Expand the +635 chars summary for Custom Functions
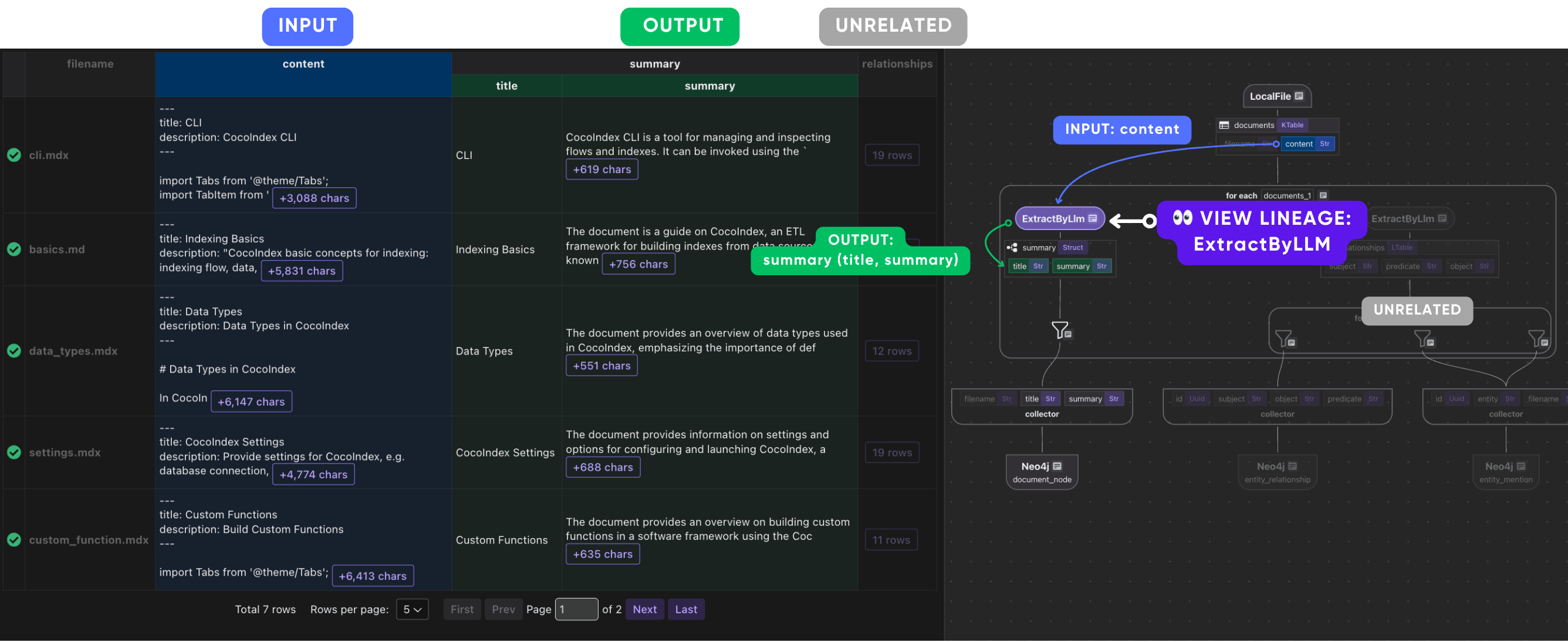The height and width of the screenshot is (642, 1568). point(603,555)
